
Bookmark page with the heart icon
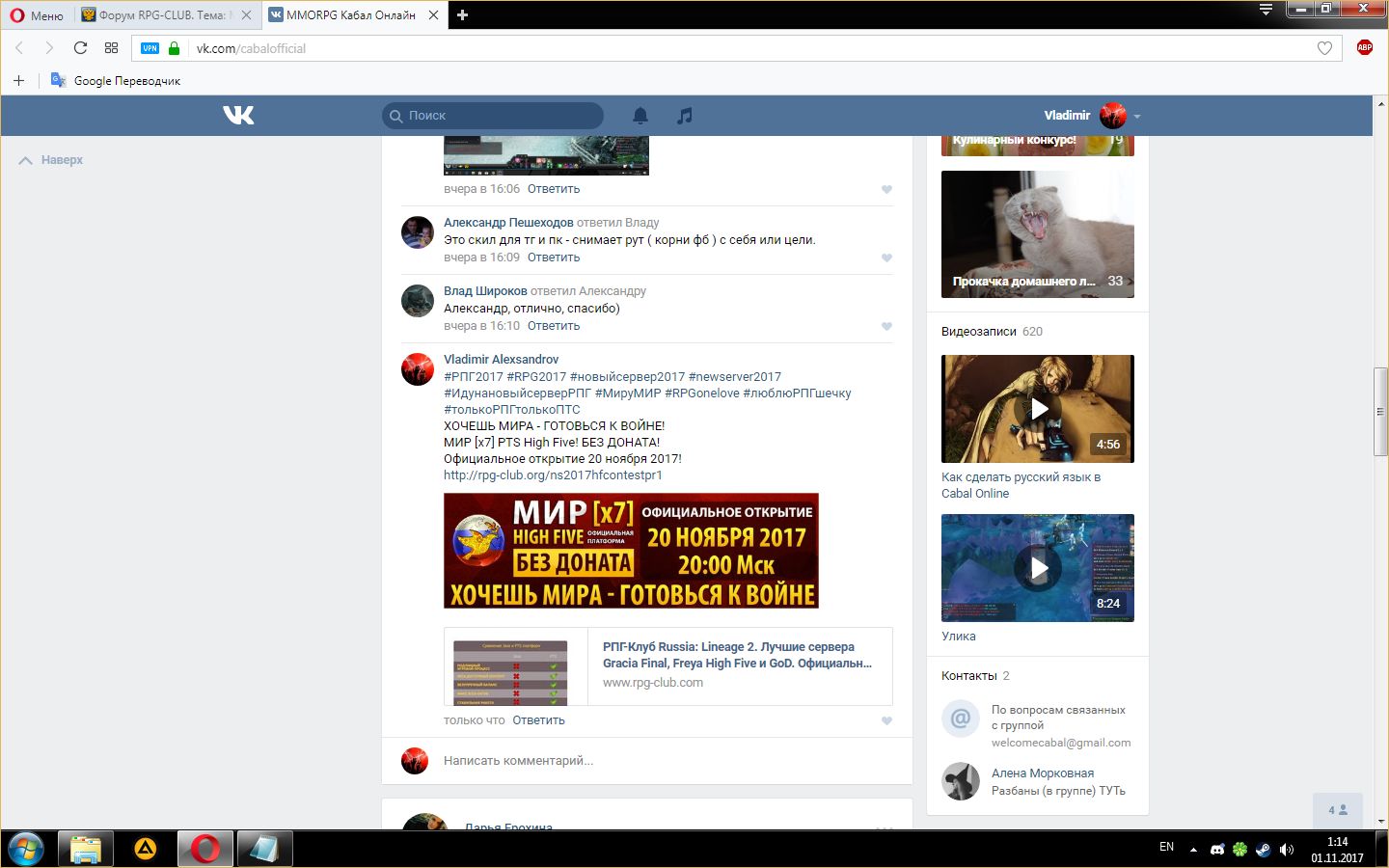tap(1324, 48)
